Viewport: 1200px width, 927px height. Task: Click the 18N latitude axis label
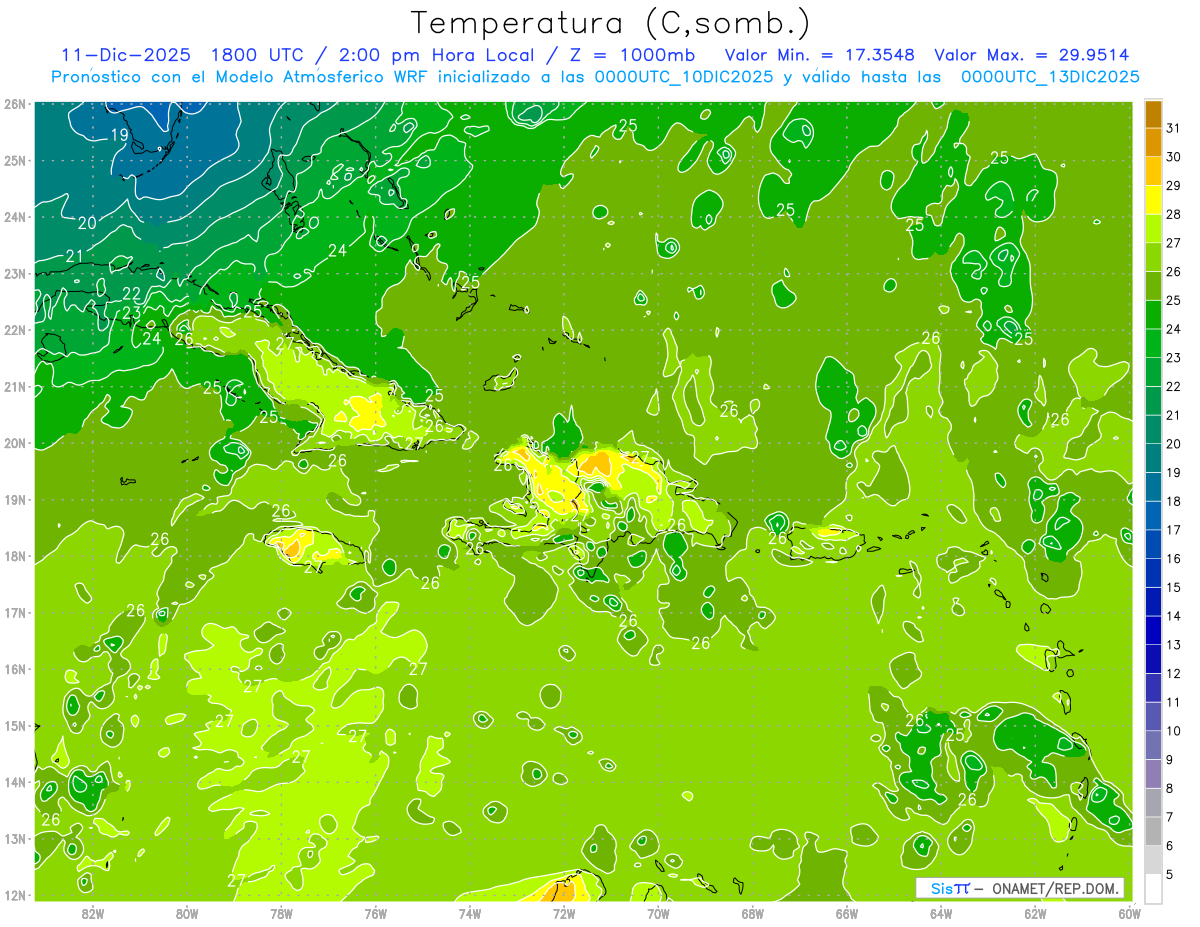coord(16,556)
